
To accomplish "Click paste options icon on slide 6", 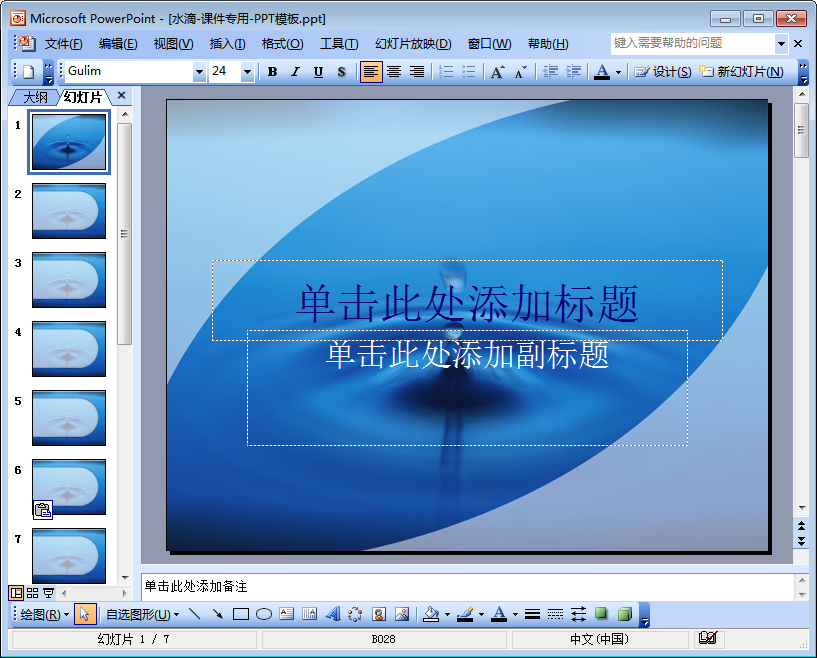I will pos(43,510).
